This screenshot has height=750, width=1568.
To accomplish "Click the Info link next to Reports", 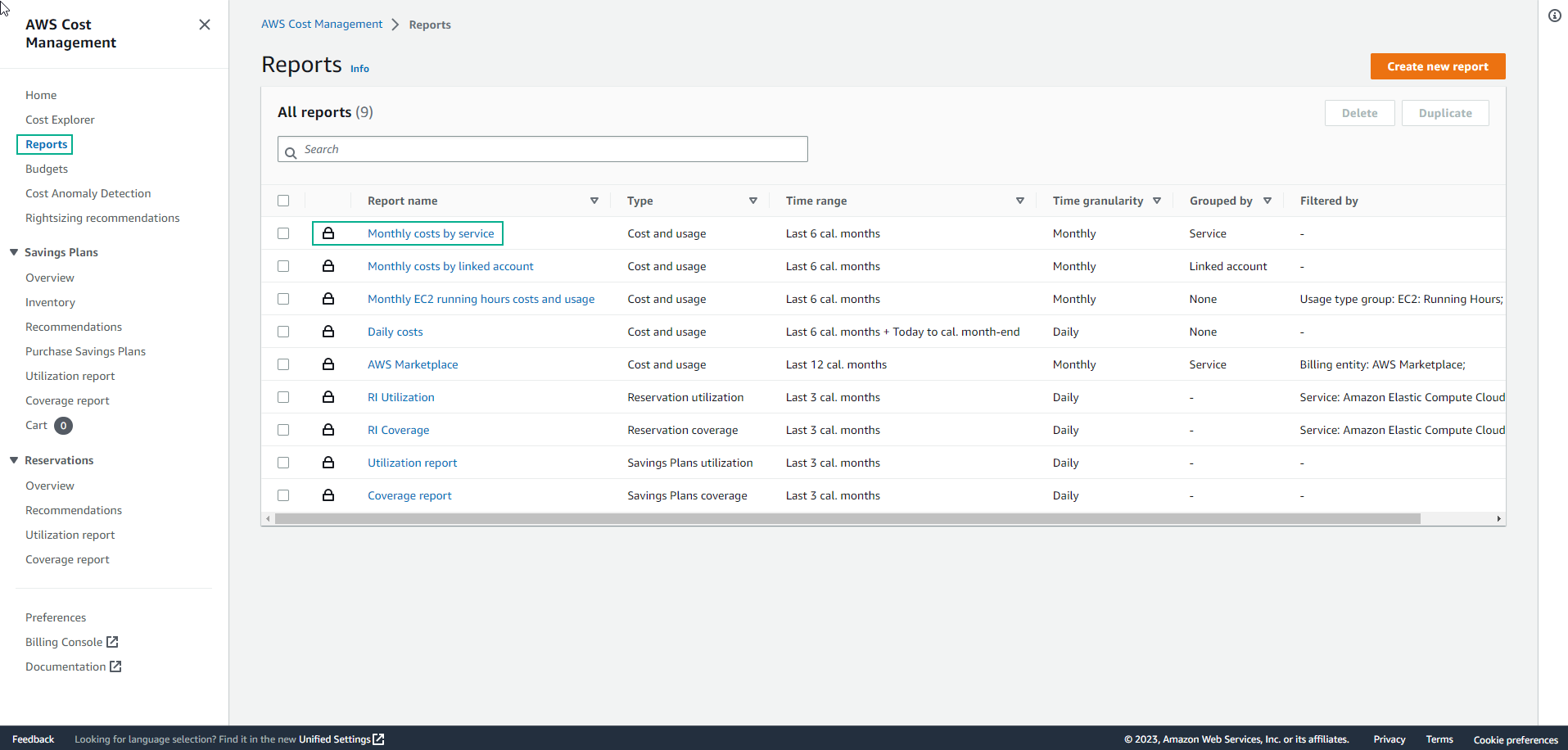I will click(x=359, y=69).
